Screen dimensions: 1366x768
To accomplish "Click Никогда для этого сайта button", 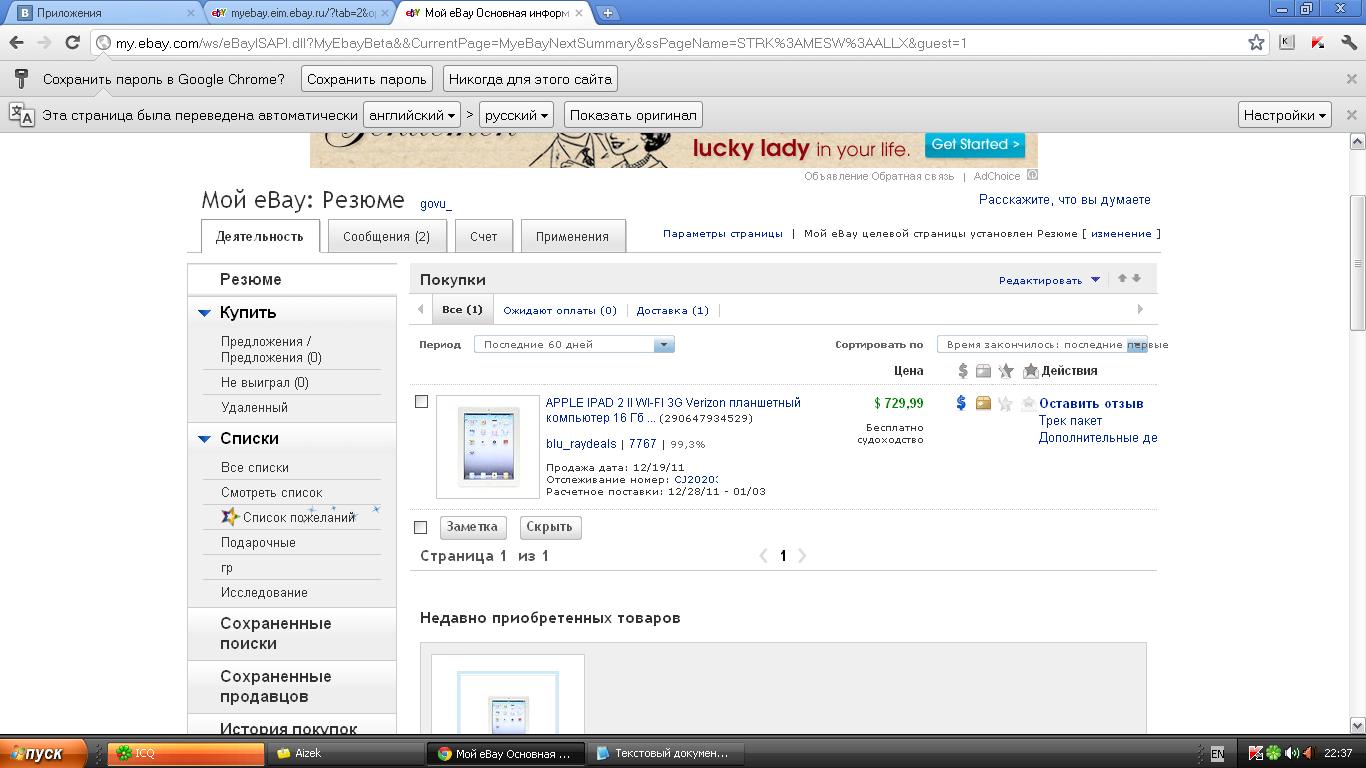I will 530,79.
